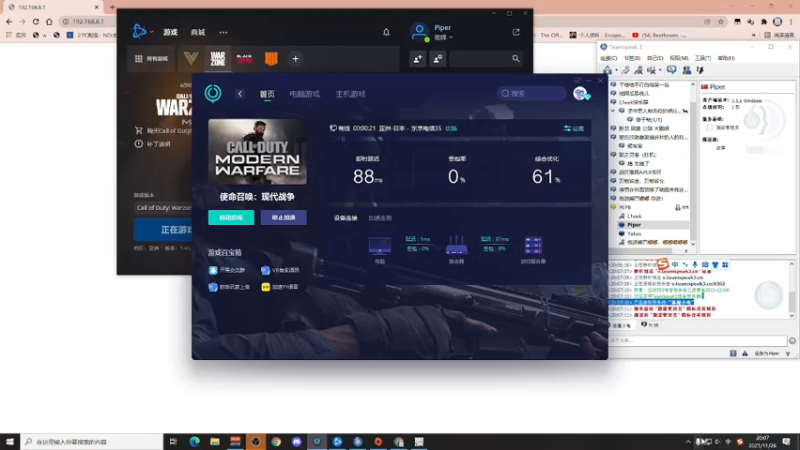This screenshot has height=450, width=800.
Task: Click the TeamSpeak chat bubble toolbar icon
Action: point(671,70)
